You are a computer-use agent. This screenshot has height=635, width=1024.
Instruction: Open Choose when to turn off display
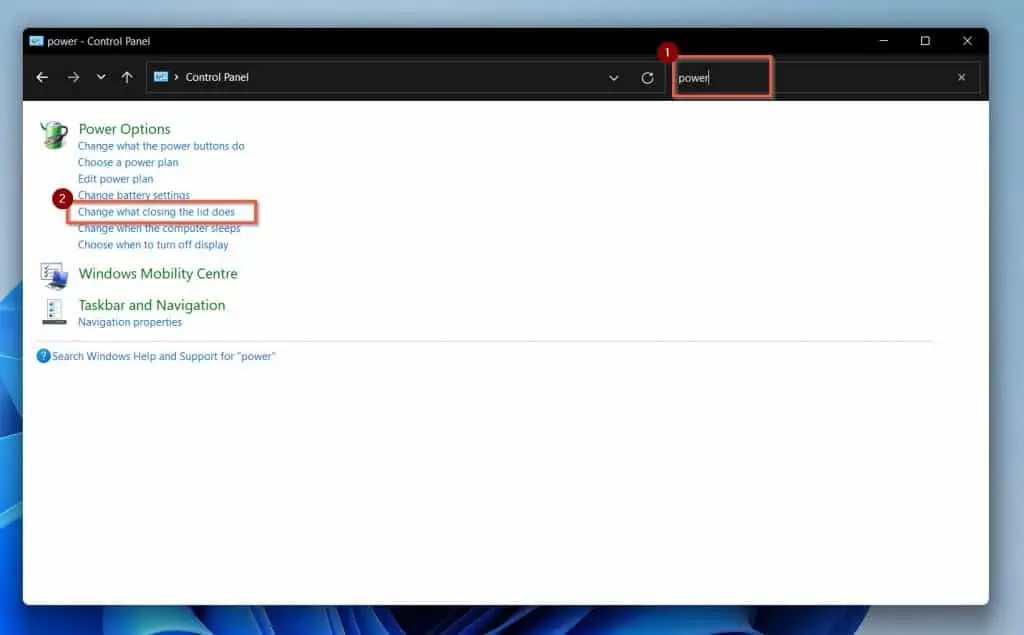pos(154,244)
